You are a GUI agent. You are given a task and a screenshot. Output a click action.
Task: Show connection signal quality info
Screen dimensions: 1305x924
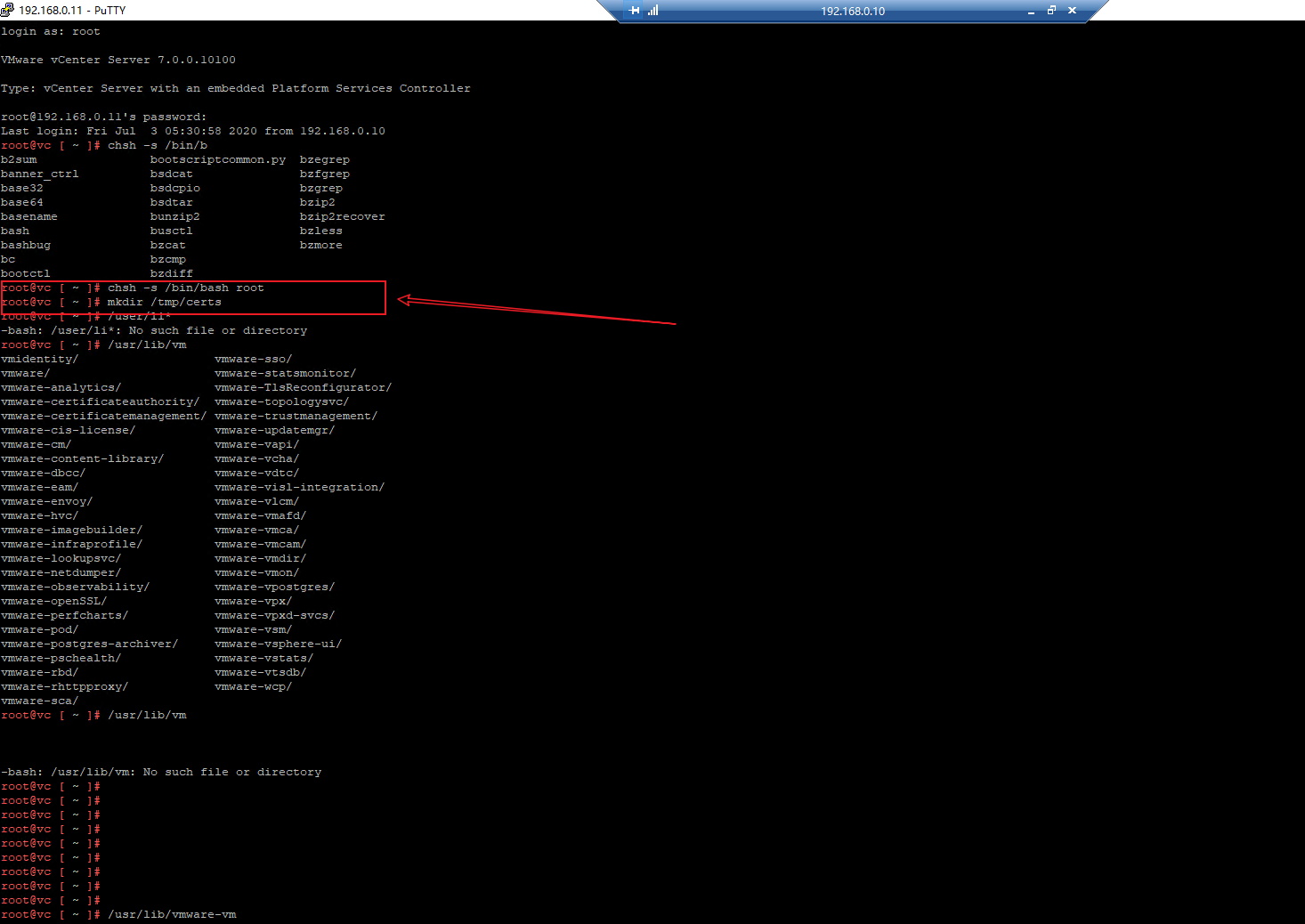(x=653, y=11)
